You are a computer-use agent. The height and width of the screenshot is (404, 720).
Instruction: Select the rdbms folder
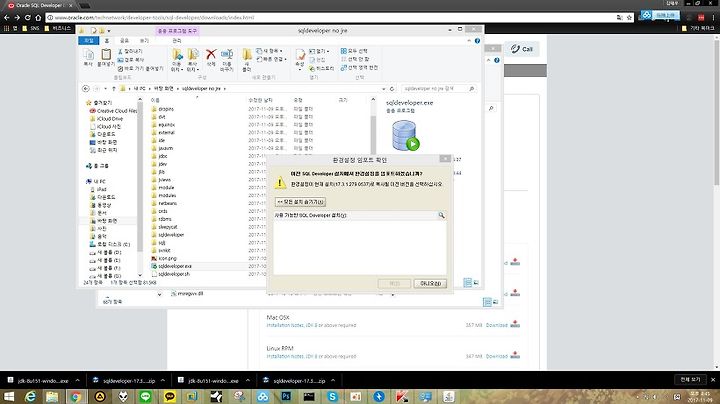(x=164, y=219)
